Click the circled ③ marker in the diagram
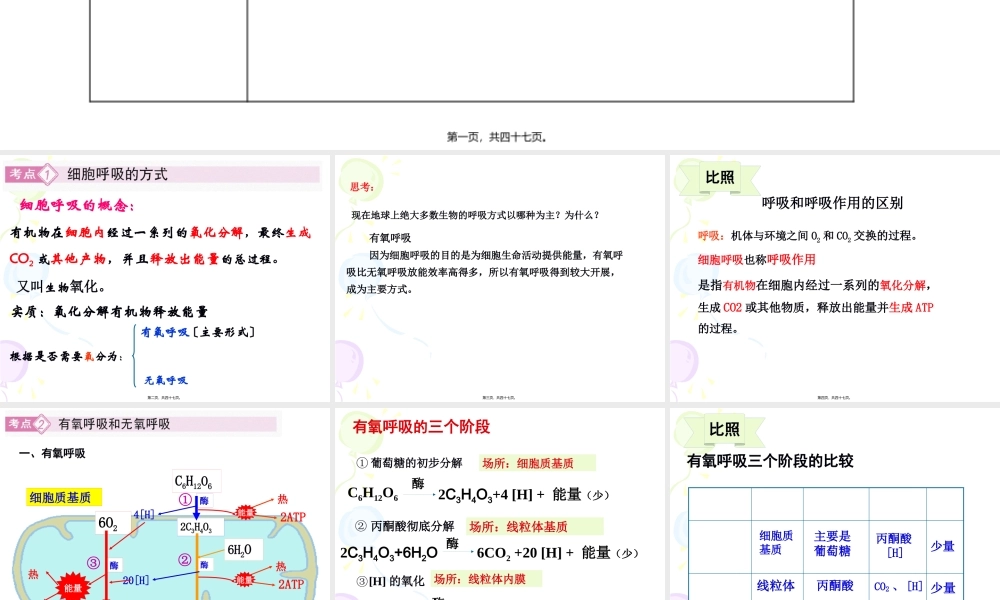The width and height of the screenshot is (1000, 600). click(94, 562)
